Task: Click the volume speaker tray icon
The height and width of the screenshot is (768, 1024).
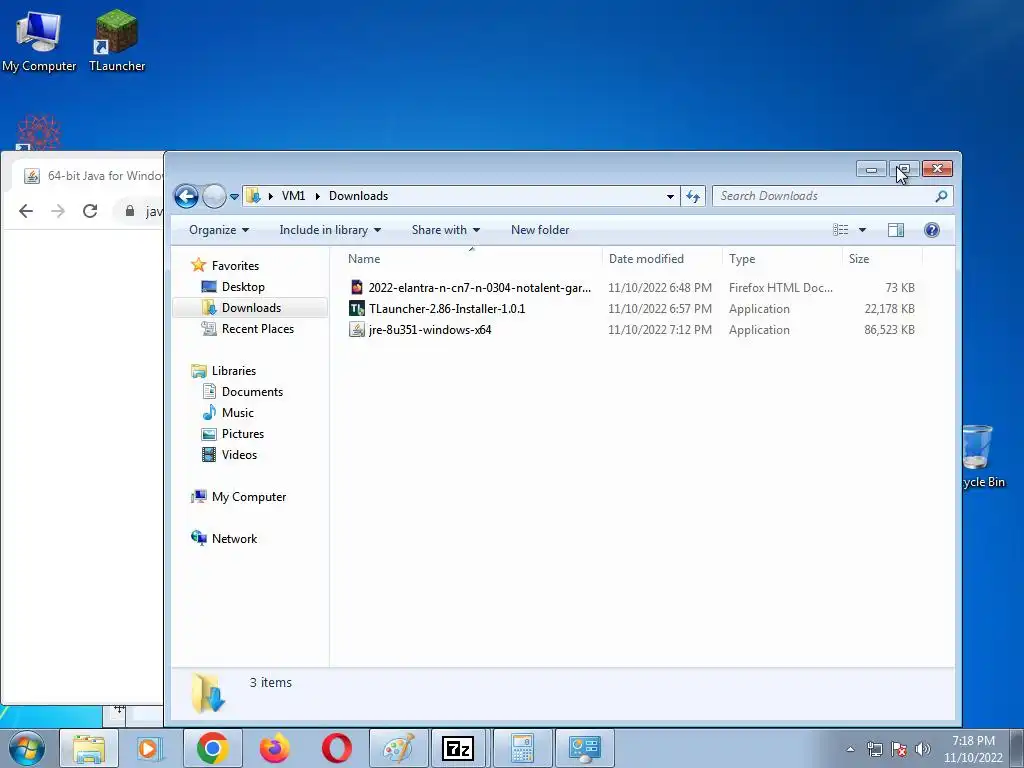Action: pyautogui.click(x=923, y=749)
